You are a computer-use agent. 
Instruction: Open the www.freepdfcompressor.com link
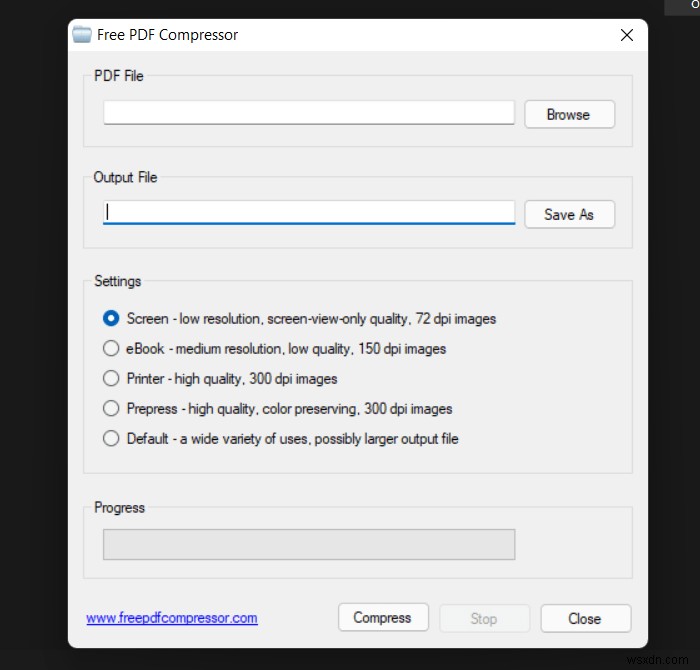[172, 618]
